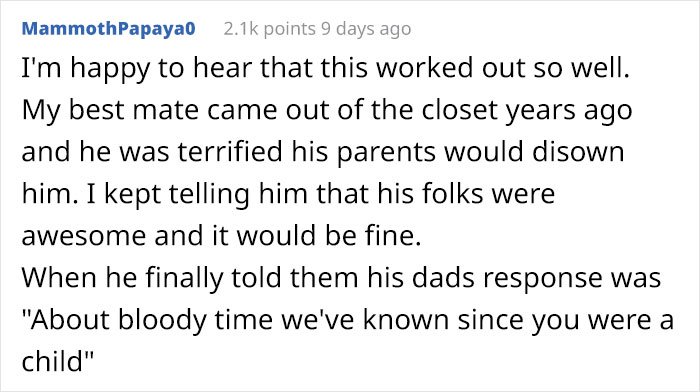Click the words 'out so well.'
Image resolution: width=700 pixels, height=392 pixels.
coord(555,68)
